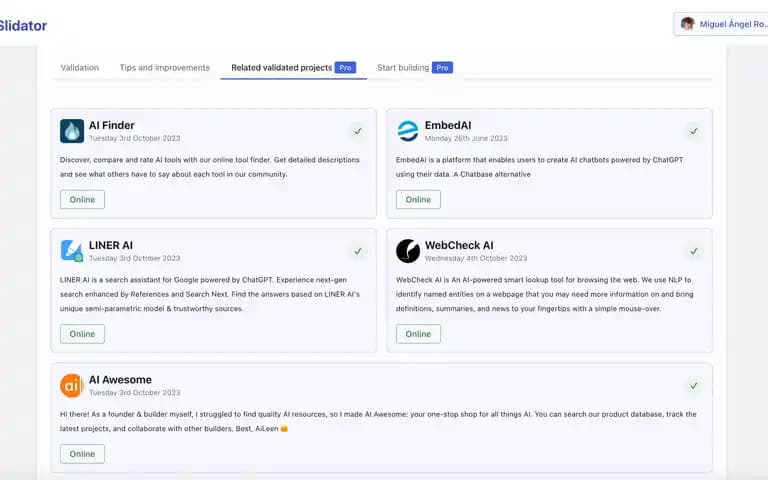Image resolution: width=768 pixels, height=480 pixels.
Task: Click the checkmark icon on AI Finder card
Action: (358, 131)
